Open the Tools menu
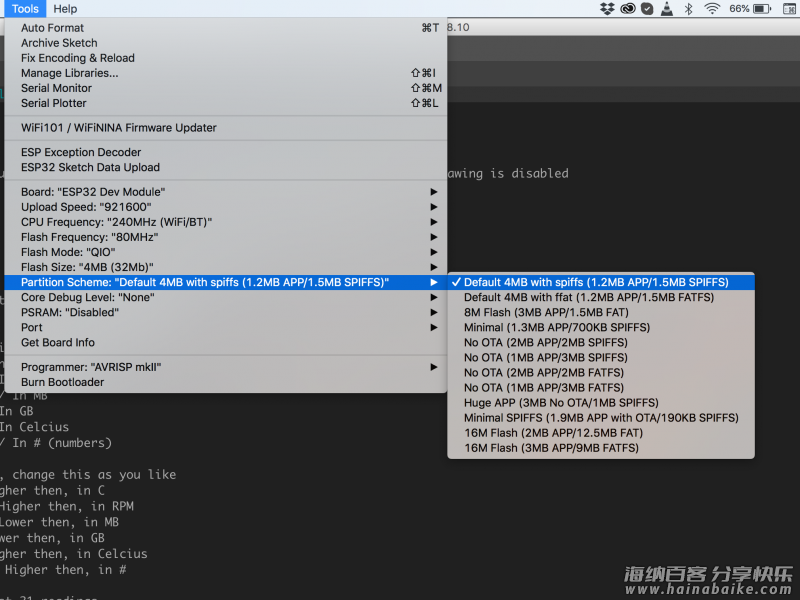800x600 pixels. 25,9
